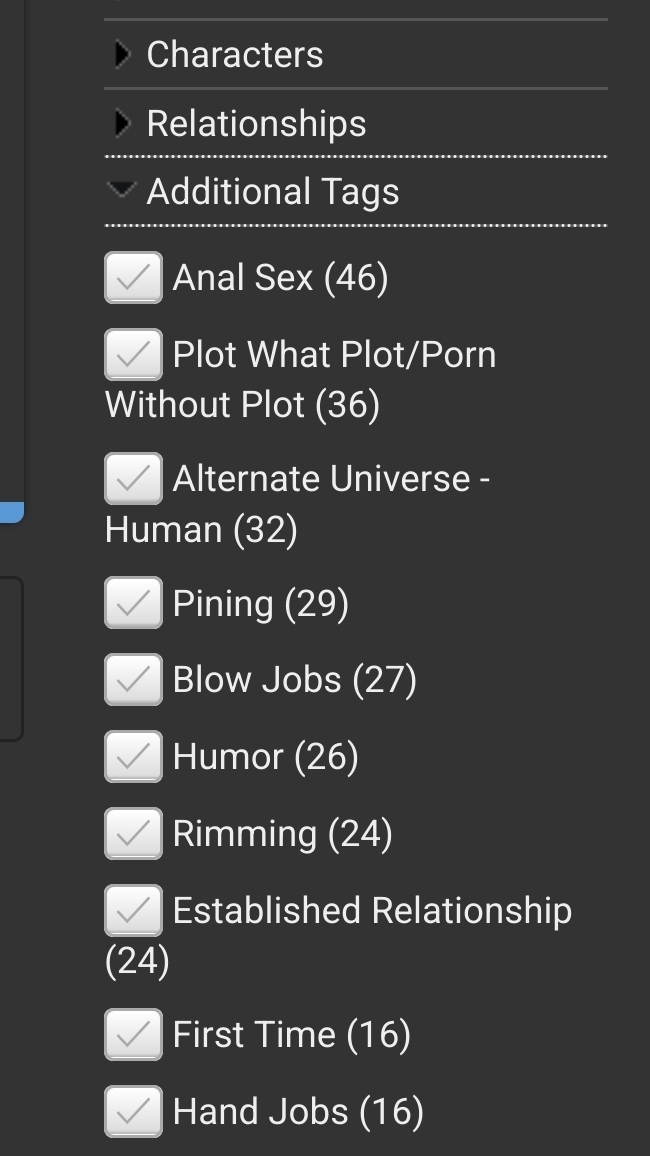Click the Pining (29) tag label

pos(260,603)
